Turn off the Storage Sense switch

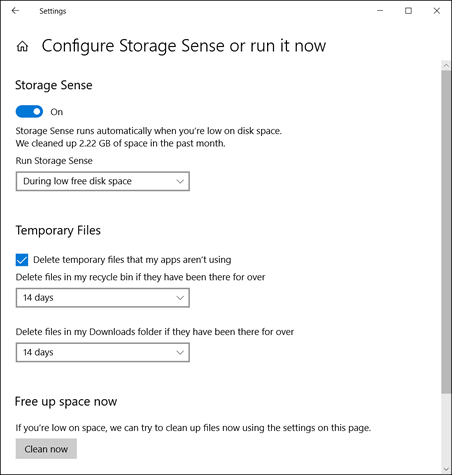click(x=29, y=112)
